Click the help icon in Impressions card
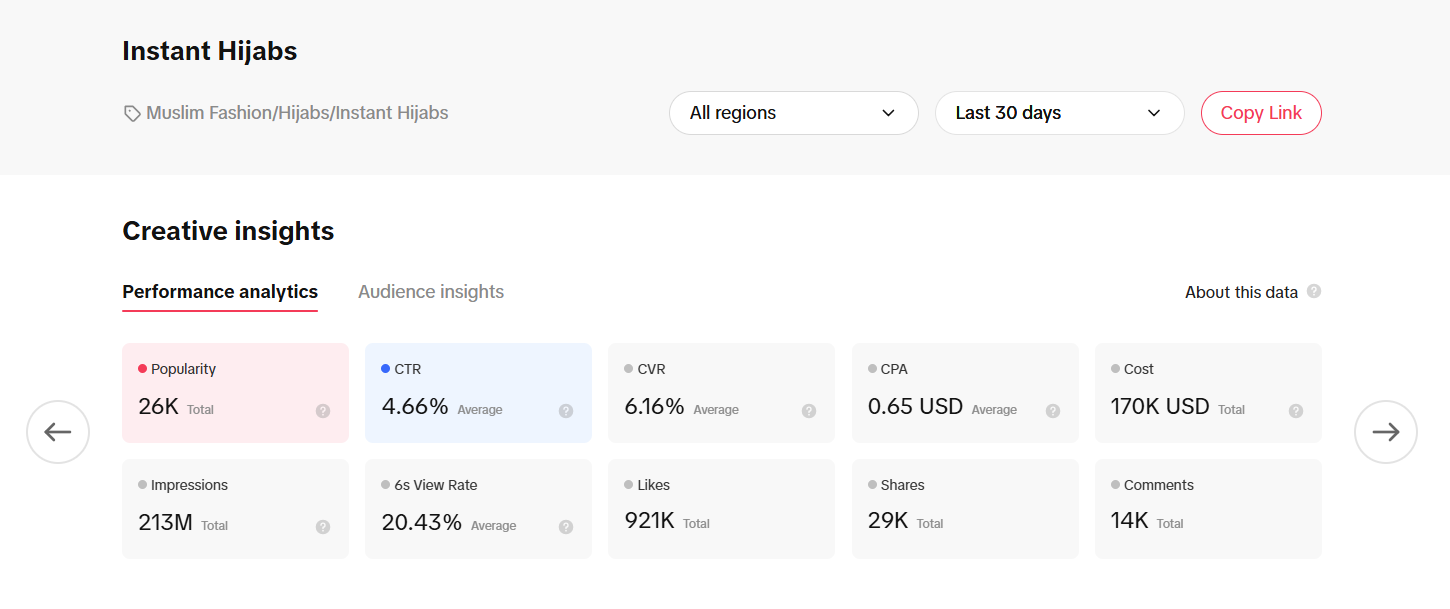This screenshot has width=1450, height=609. point(323,526)
